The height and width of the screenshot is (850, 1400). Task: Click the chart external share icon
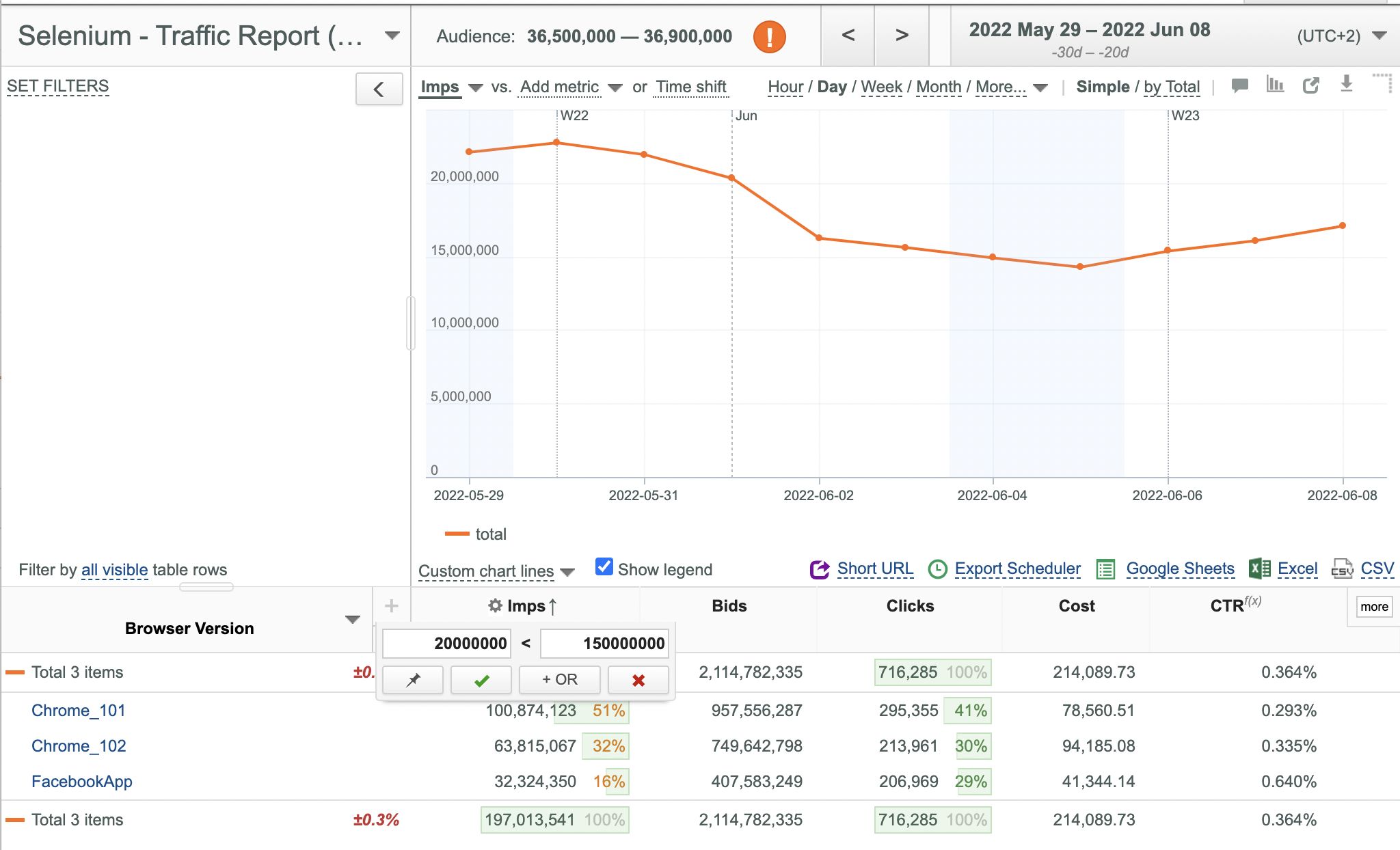[x=1310, y=85]
